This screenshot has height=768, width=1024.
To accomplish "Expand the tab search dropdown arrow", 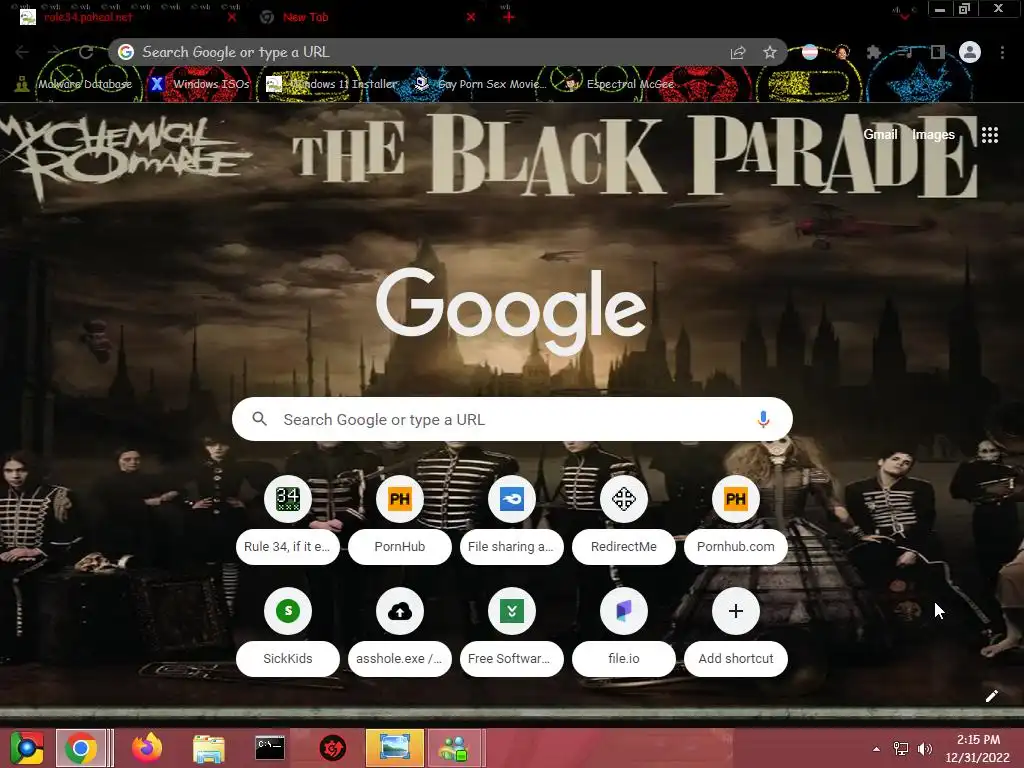I will [904, 16].
